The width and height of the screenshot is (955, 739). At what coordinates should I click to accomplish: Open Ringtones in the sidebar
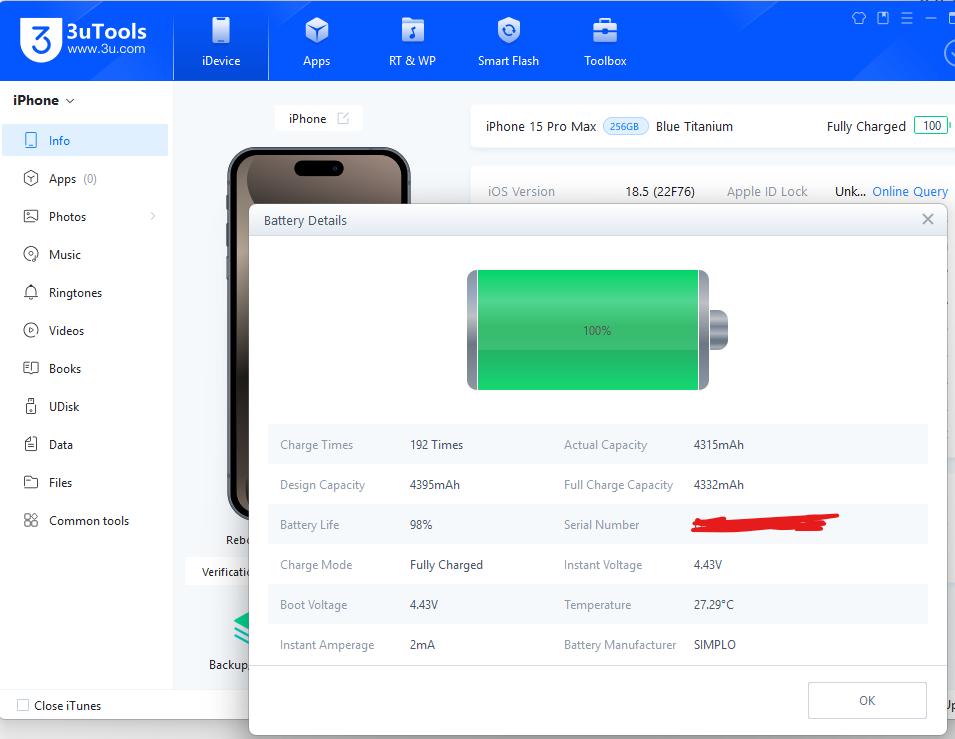point(85,292)
